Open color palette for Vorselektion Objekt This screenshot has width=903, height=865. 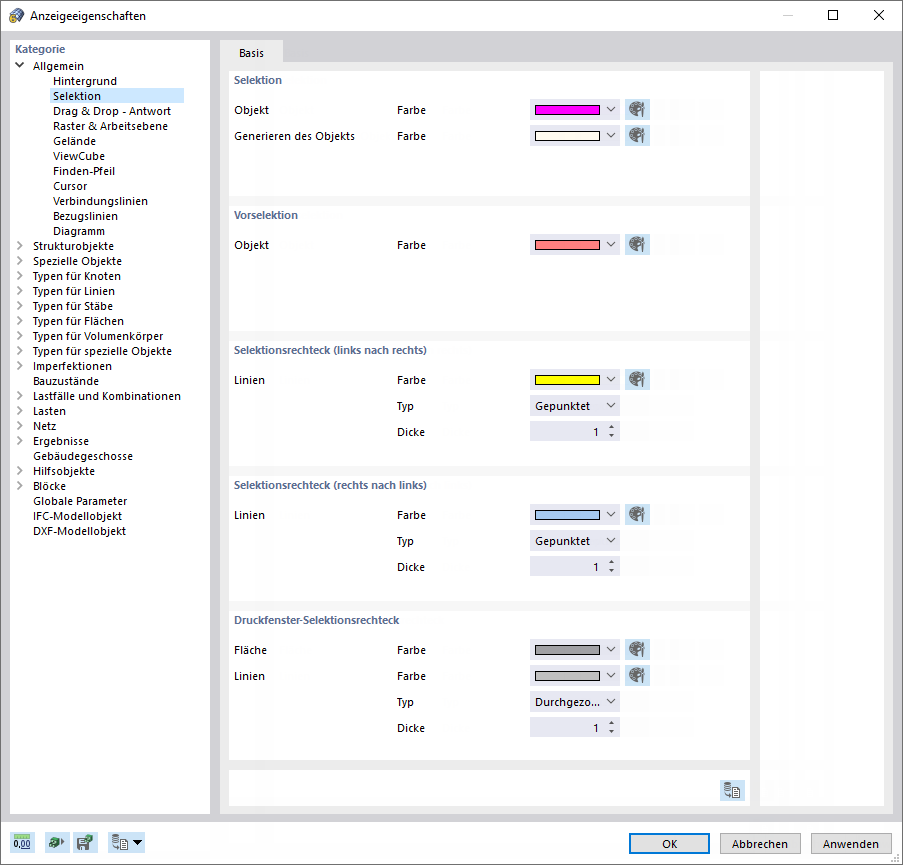click(637, 244)
